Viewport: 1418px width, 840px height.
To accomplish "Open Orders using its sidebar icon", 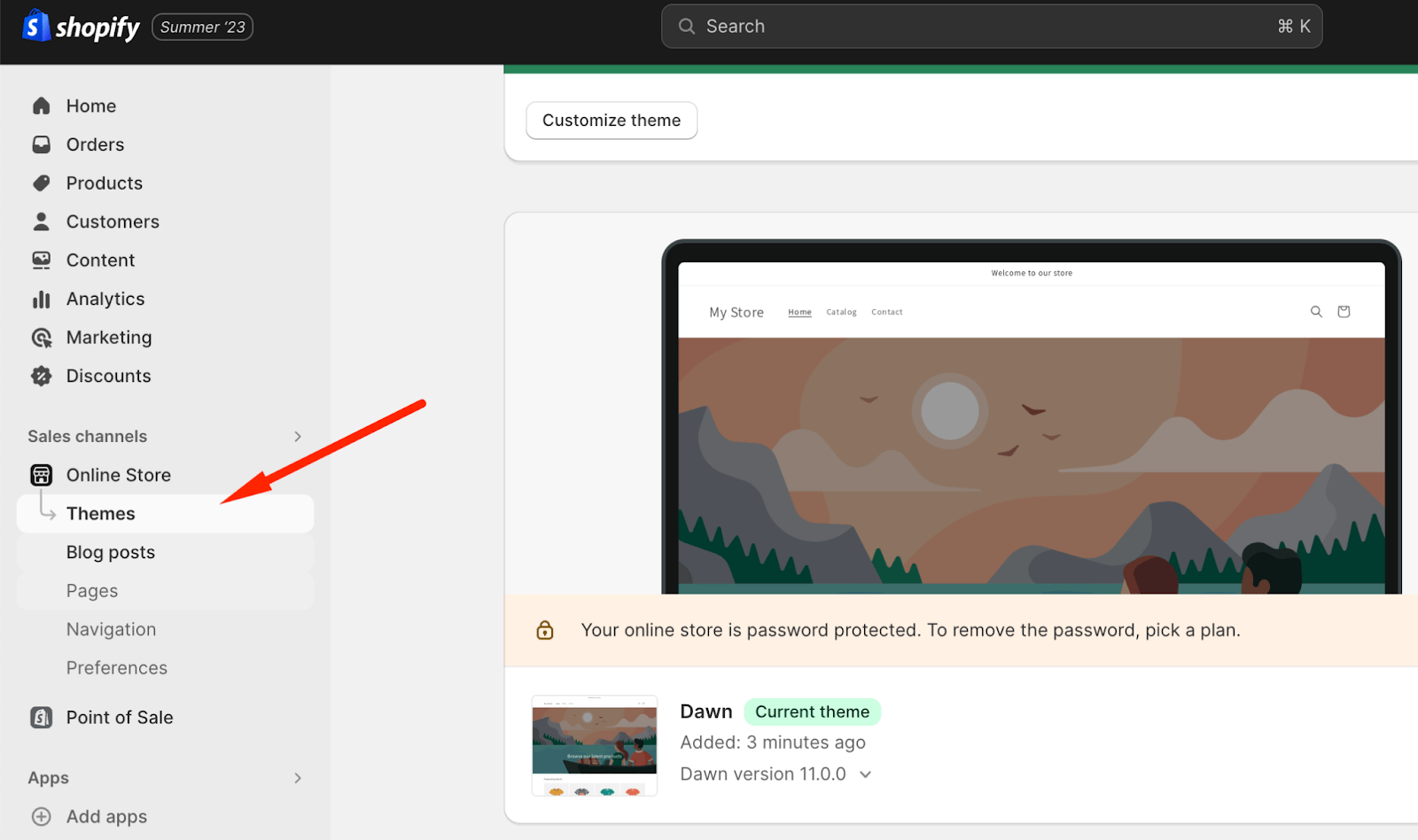I will click(x=42, y=144).
